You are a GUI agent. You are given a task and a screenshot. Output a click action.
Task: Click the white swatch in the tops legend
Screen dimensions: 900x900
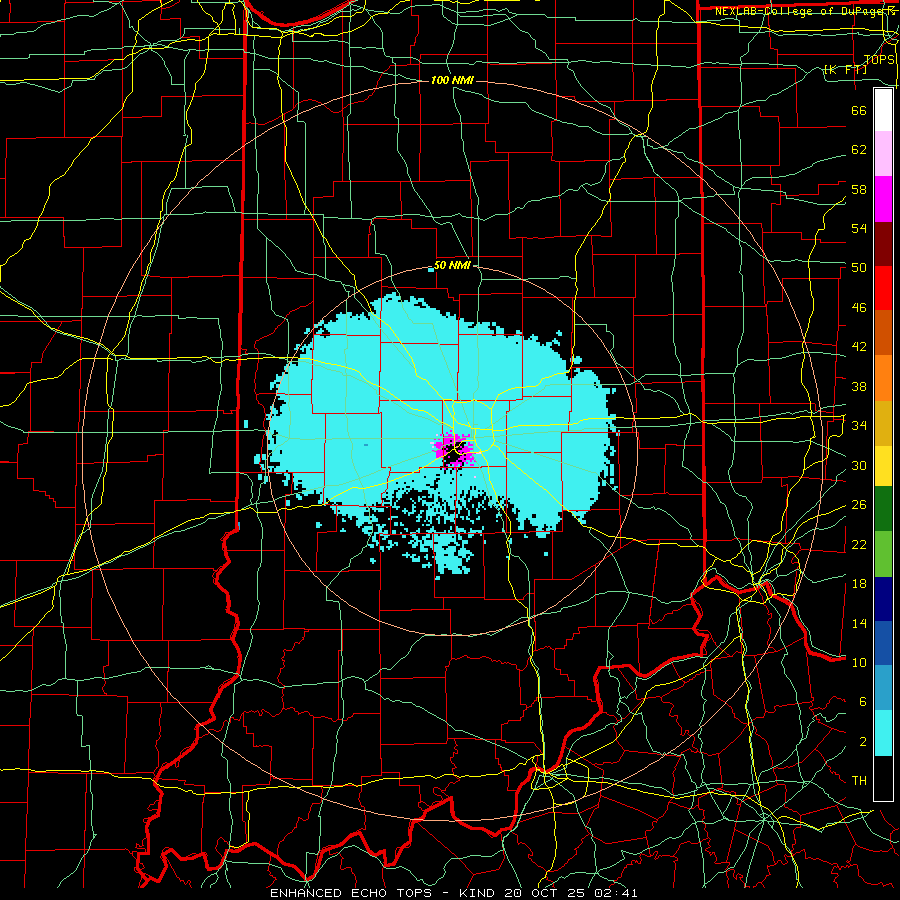(x=883, y=110)
